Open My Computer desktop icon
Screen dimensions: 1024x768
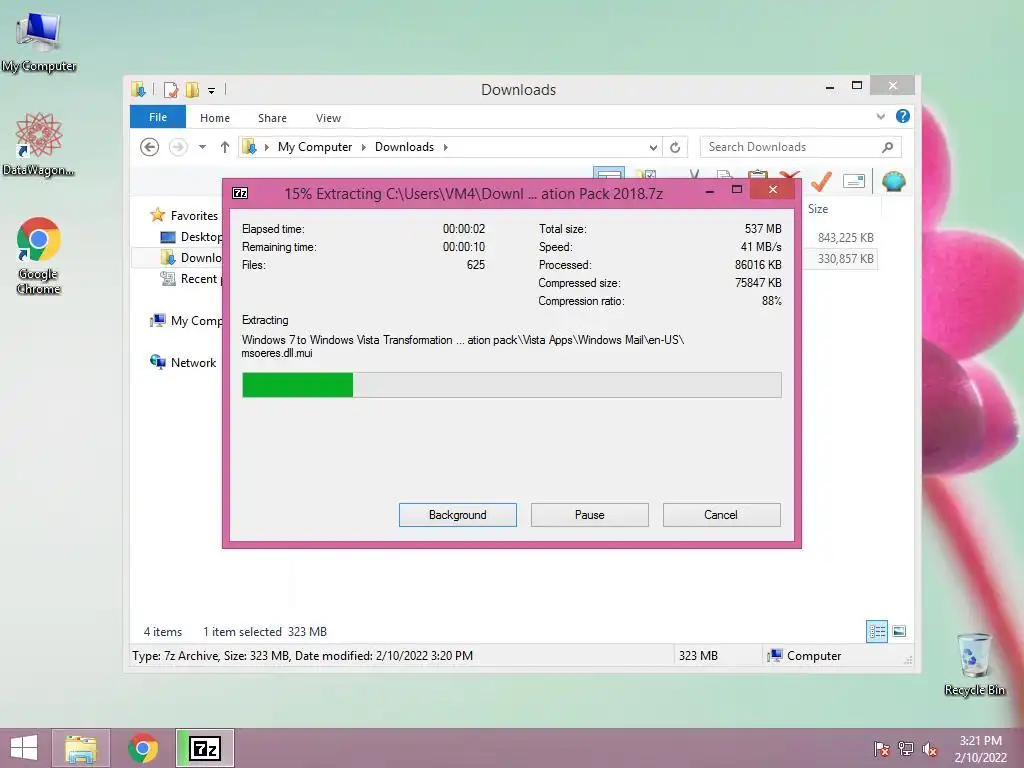(x=39, y=41)
